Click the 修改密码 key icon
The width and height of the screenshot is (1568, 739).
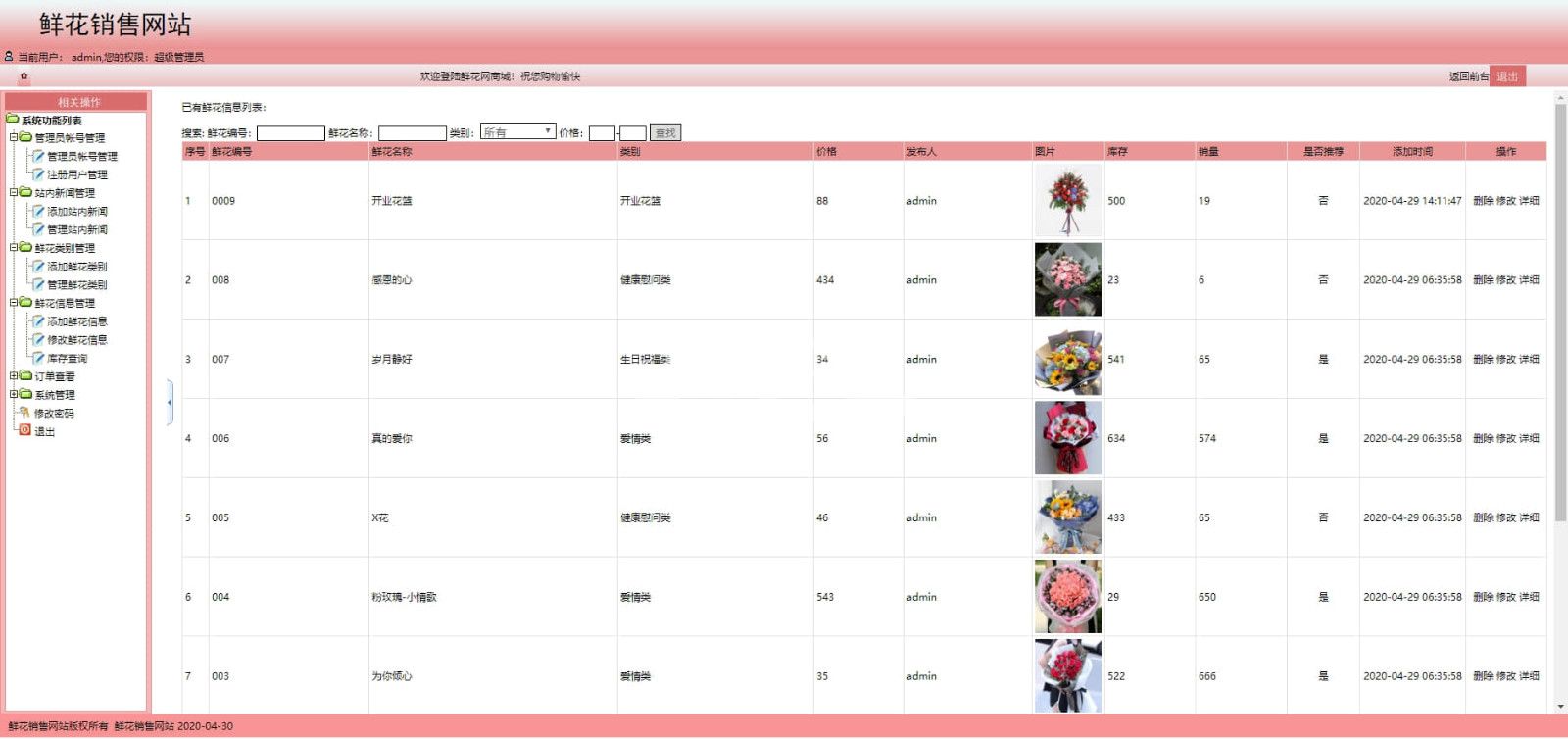click(25, 413)
